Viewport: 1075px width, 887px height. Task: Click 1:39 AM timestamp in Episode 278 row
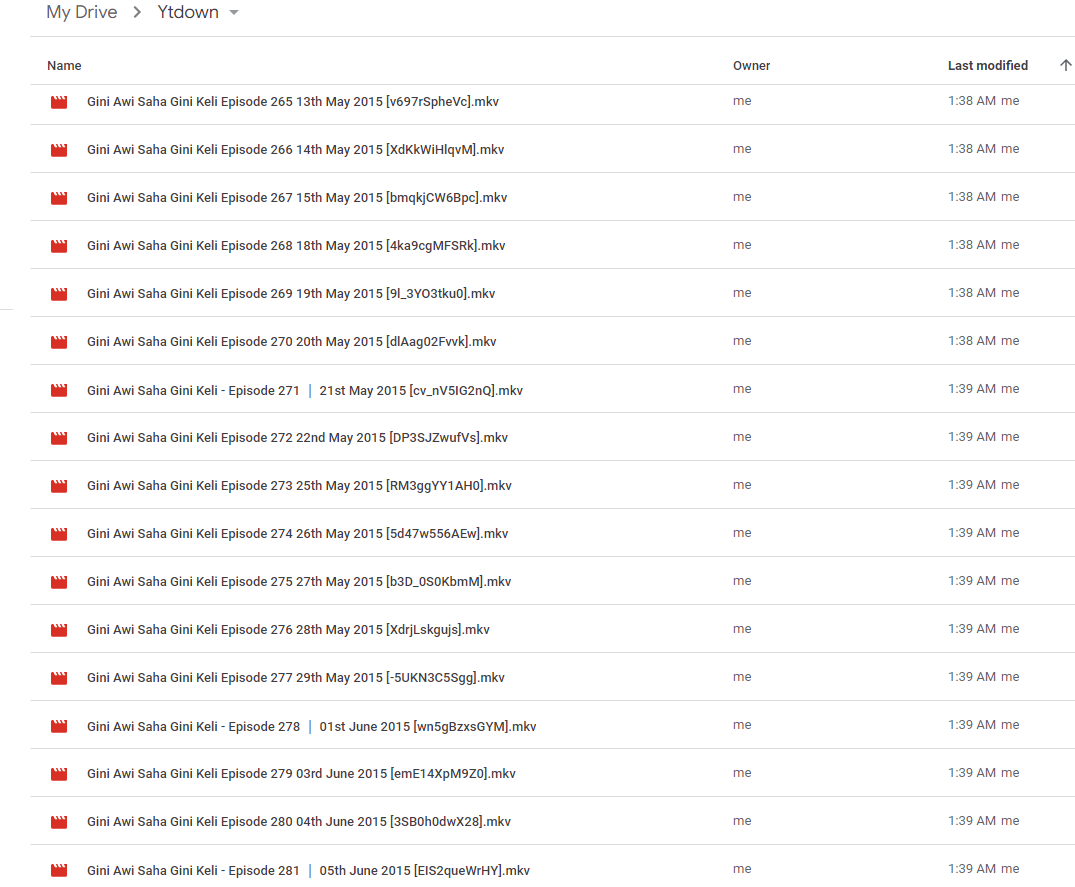point(971,725)
